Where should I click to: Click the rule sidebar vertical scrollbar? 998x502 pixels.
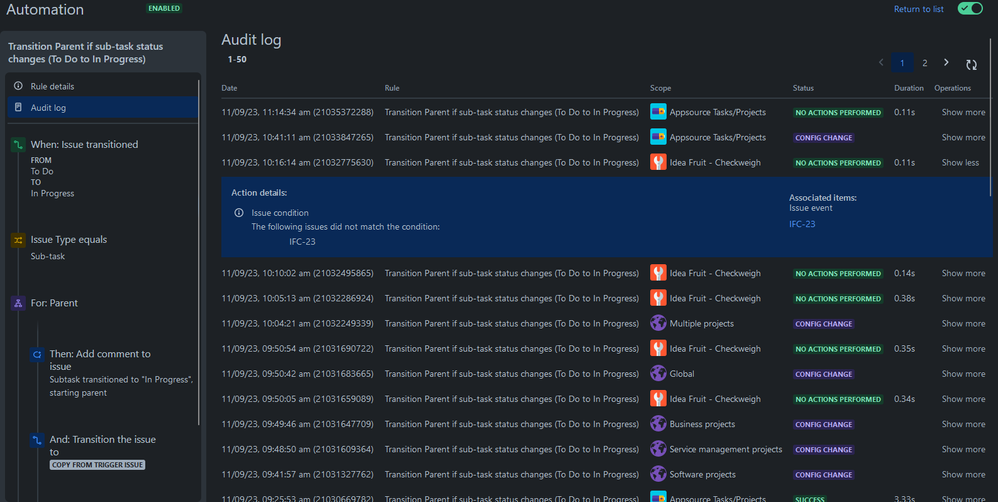200,253
